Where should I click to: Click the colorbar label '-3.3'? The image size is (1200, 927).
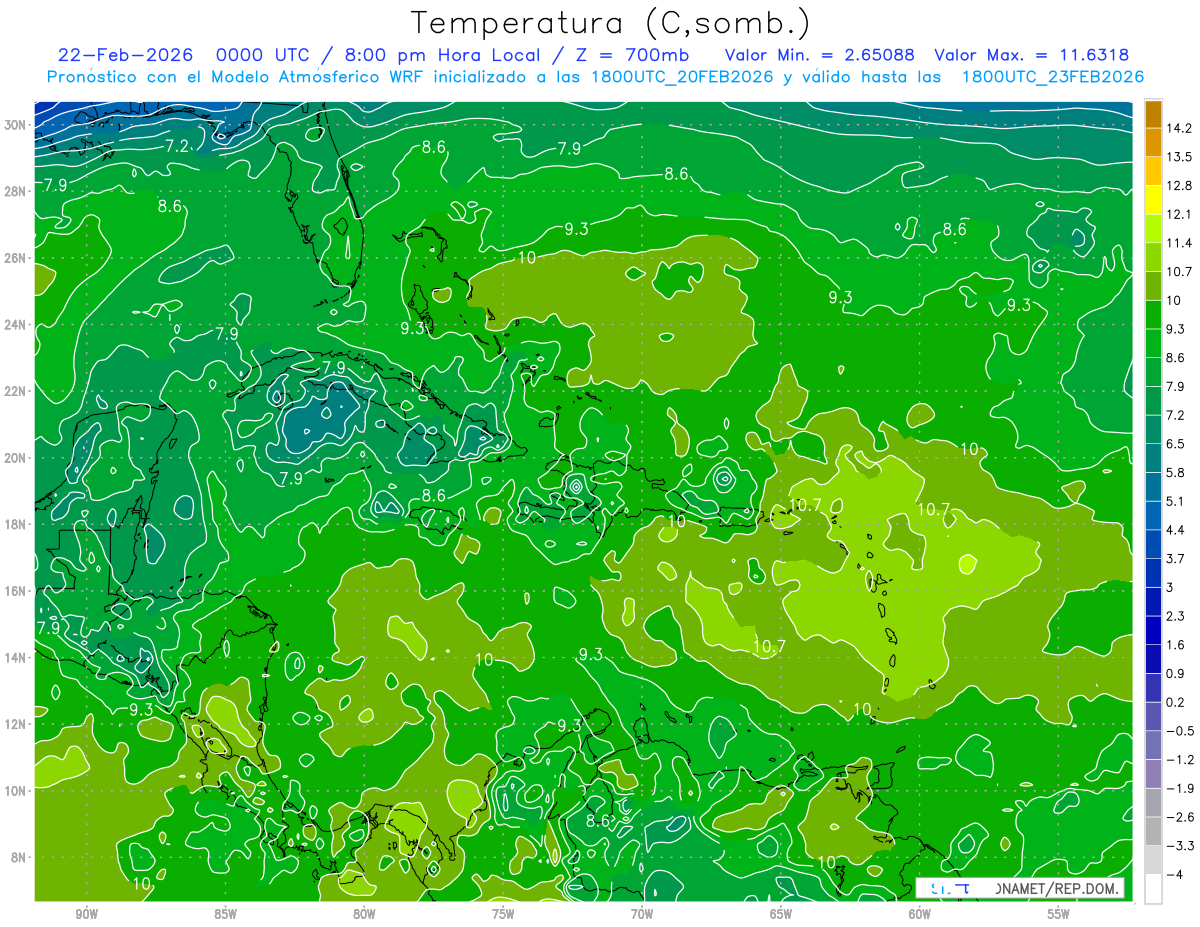pyautogui.click(x=1179, y=846)
